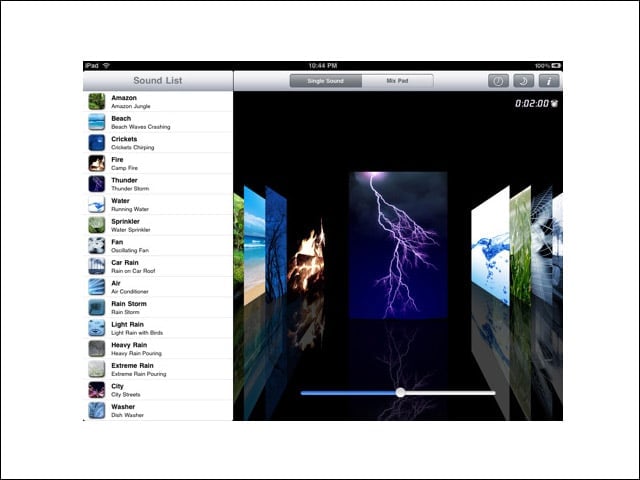Click the 0:02:00 timer countdown

532,104
